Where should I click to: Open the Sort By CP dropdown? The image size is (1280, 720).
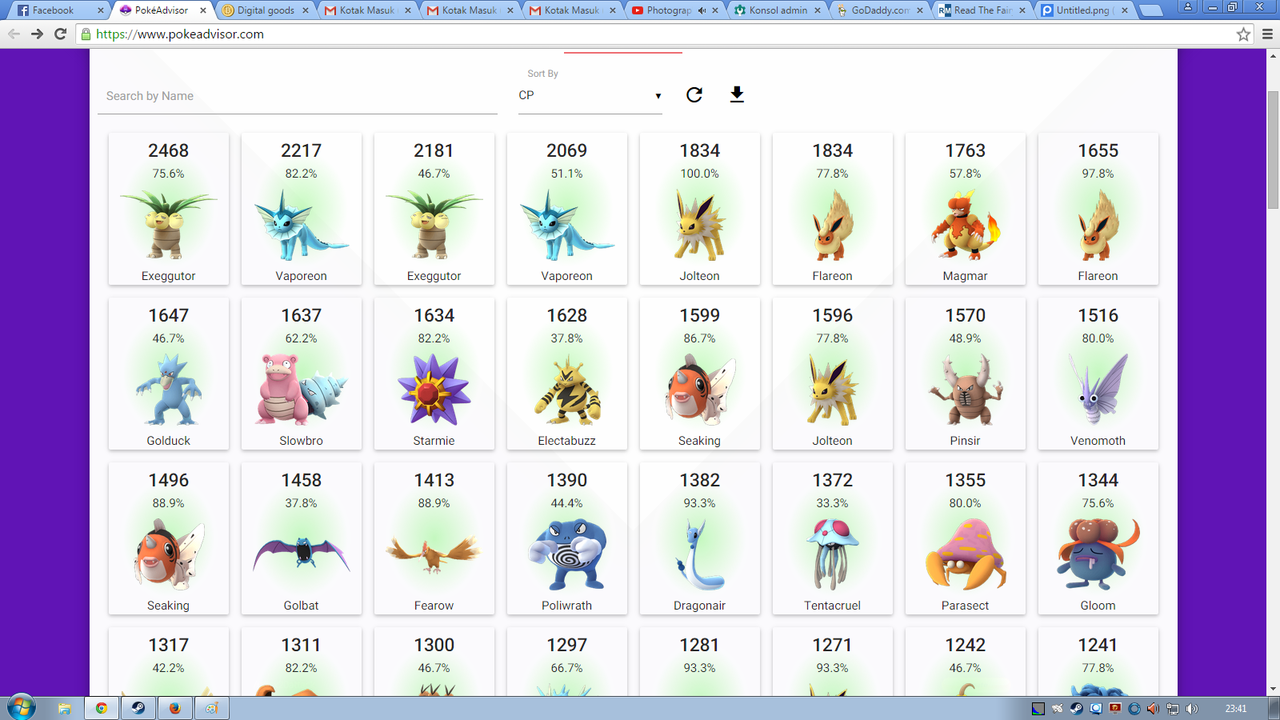coord(590,96)
